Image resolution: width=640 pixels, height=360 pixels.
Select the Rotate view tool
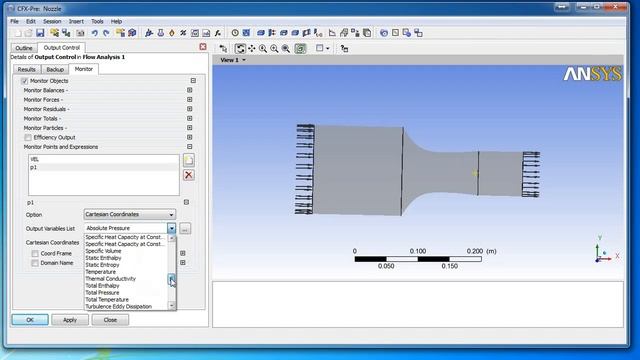240,49
